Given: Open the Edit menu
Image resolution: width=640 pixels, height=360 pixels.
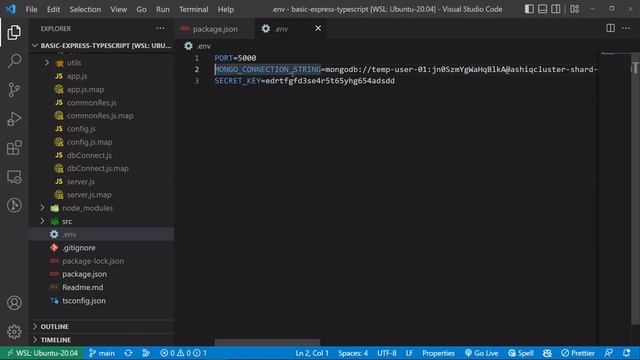Looking at the screenshot, I should coord(53,9).
